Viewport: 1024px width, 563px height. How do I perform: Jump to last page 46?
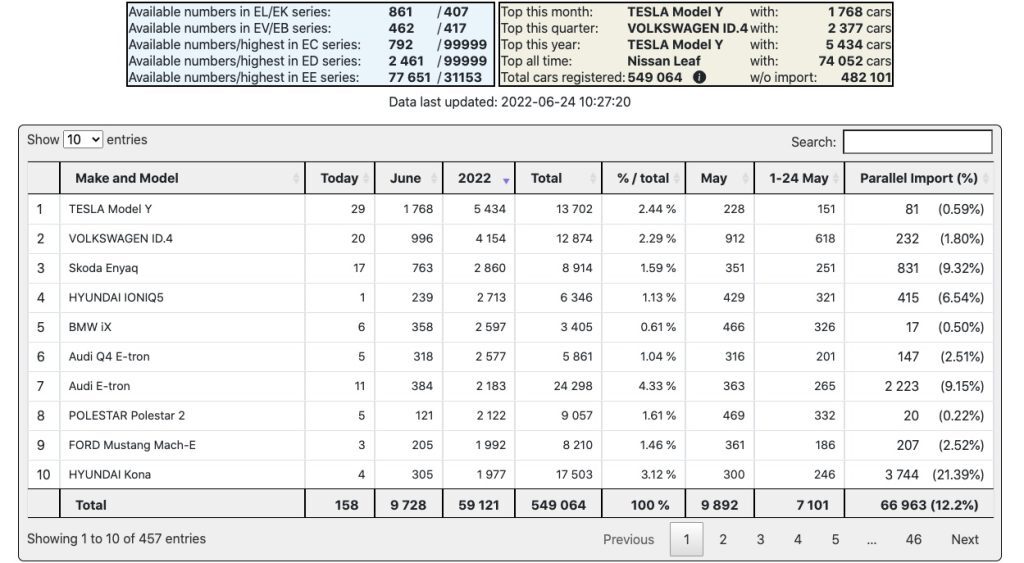point(913,539)
